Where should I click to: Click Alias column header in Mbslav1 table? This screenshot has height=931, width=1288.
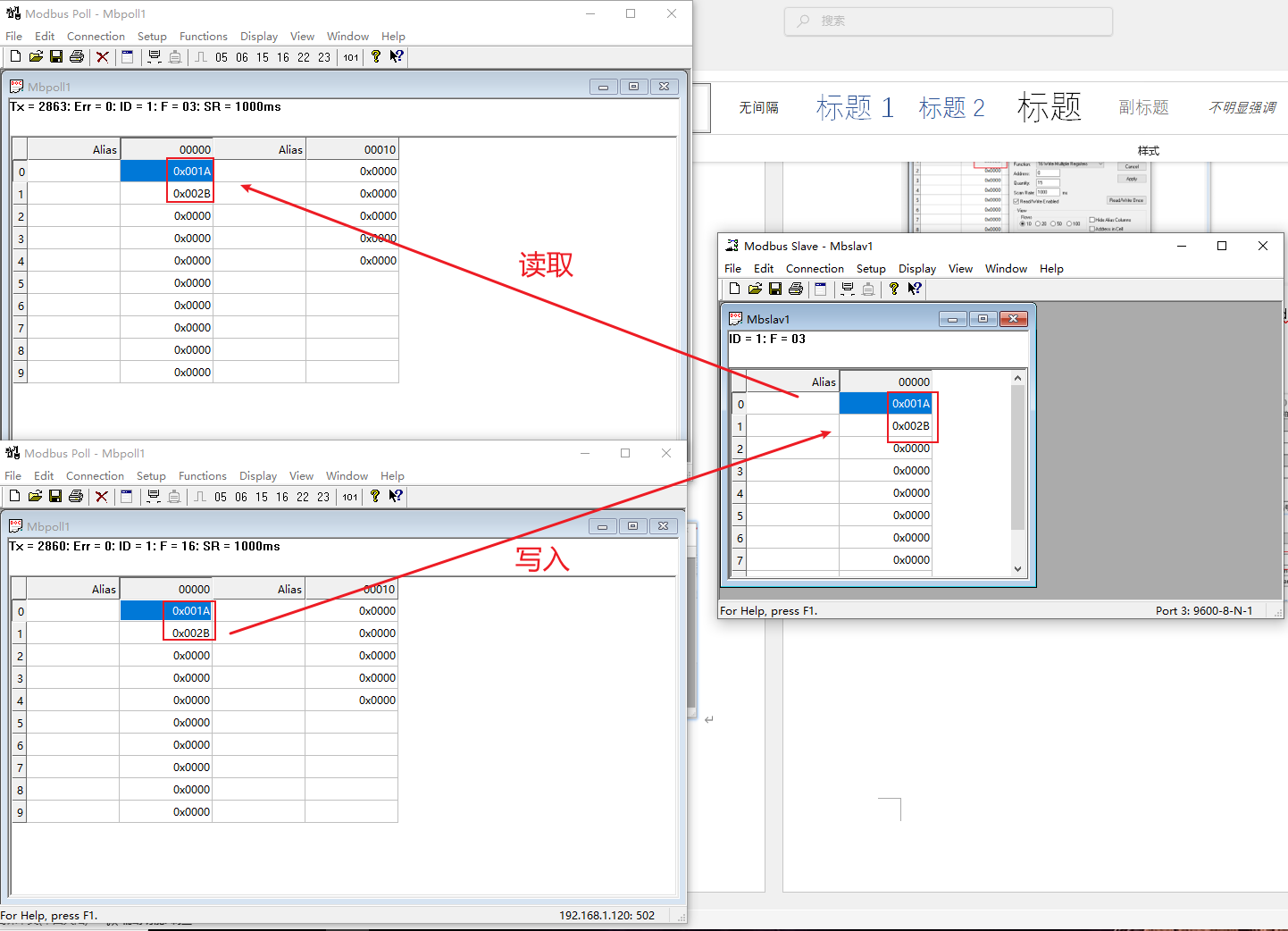pyautogui.click(x=793, y=382)
